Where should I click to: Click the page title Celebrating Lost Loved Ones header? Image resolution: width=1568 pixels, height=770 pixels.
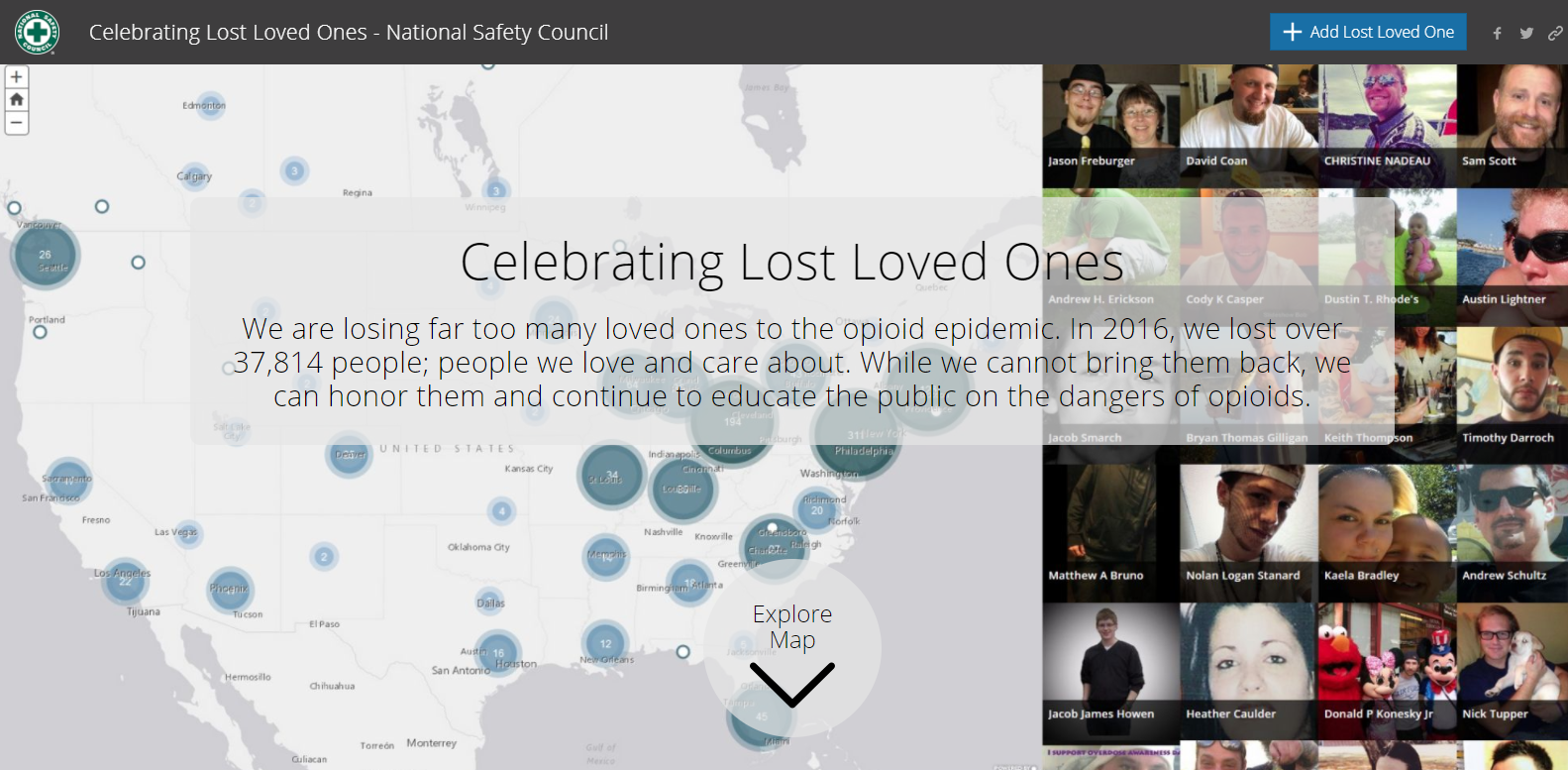pyautogui.click(x=349, y=32)
